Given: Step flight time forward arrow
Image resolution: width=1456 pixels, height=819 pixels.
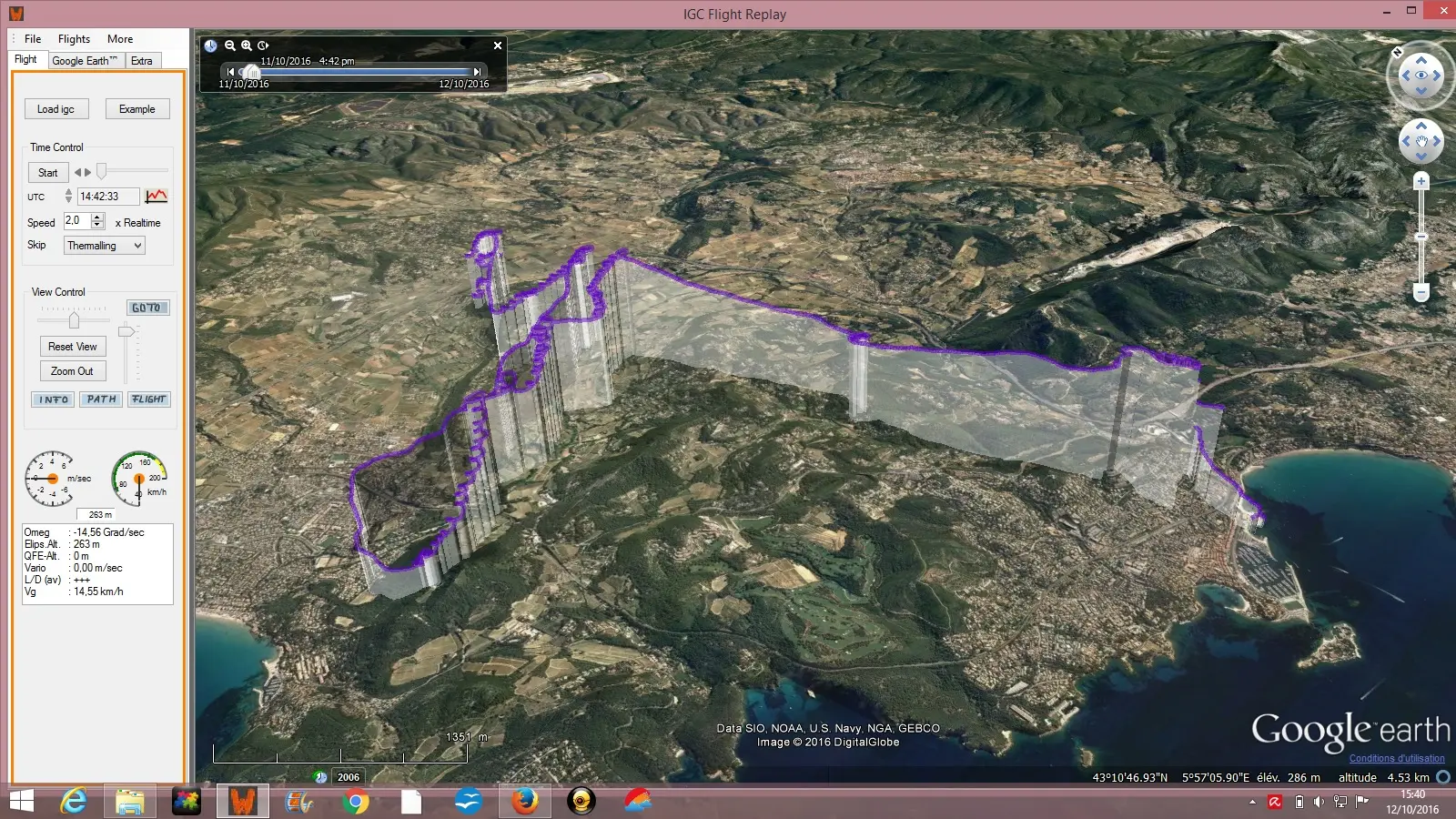Looking at the screenshot, I should point(88,172).
